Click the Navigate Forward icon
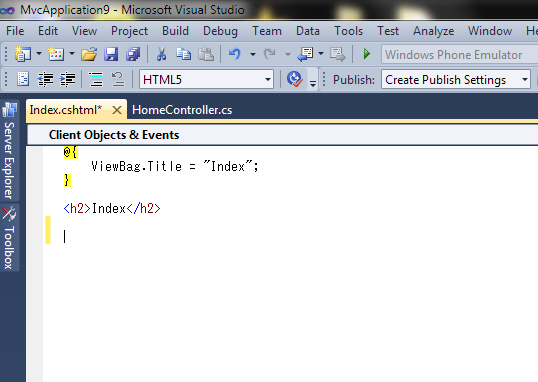The width and height of the screenshot is (538, 382). pyautogui.click(x=338, y=54)
